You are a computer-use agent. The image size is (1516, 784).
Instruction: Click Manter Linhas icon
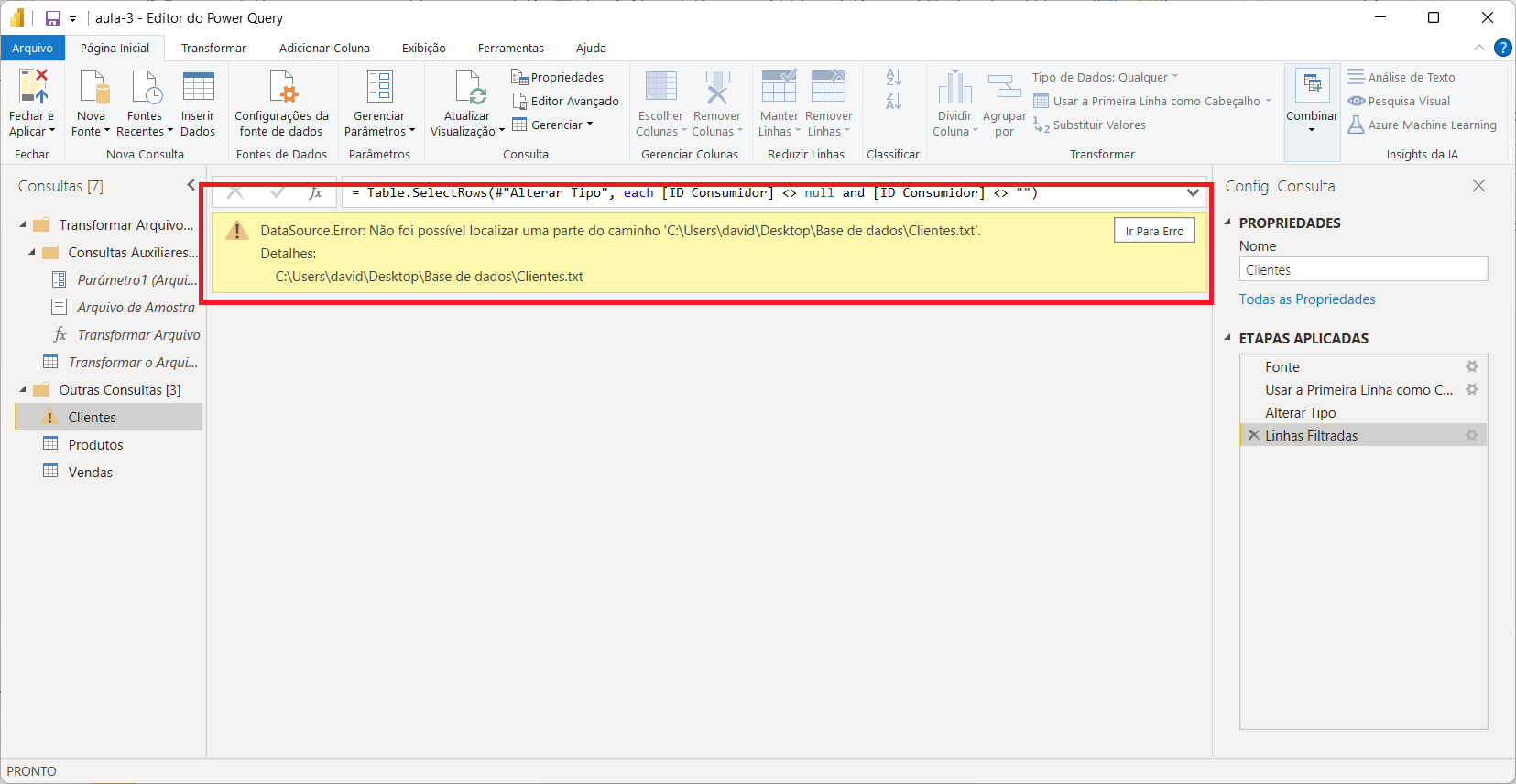point(780,87)
